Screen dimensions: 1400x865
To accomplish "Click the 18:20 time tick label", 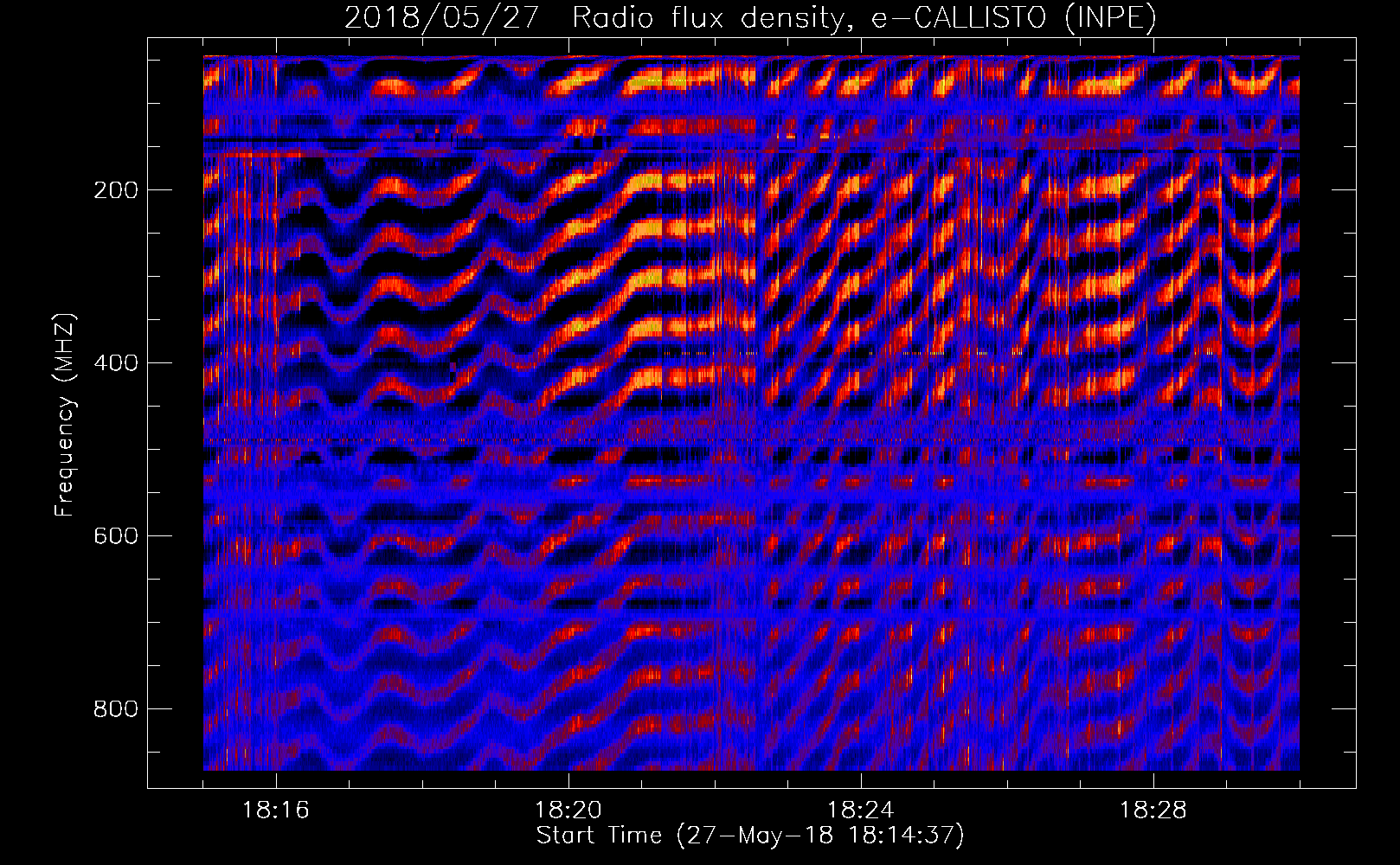I will [568, 811].
